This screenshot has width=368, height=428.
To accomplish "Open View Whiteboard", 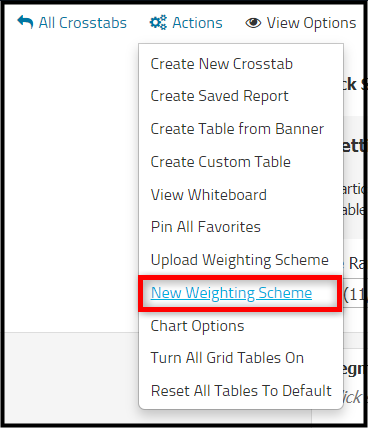I will tap(209, 195).
